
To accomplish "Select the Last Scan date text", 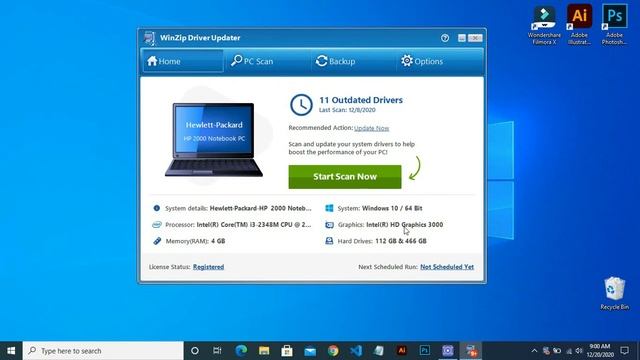I will click(x=347, y=110).
